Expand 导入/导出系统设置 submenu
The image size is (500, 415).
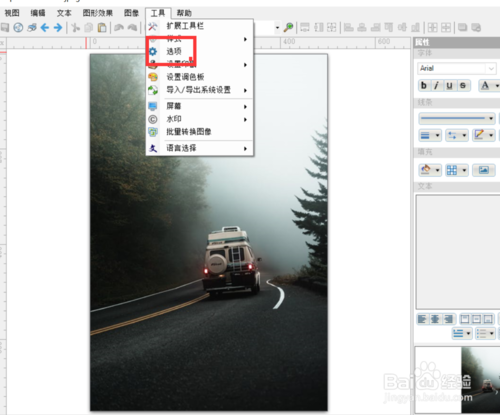click(x=199, y=90)
